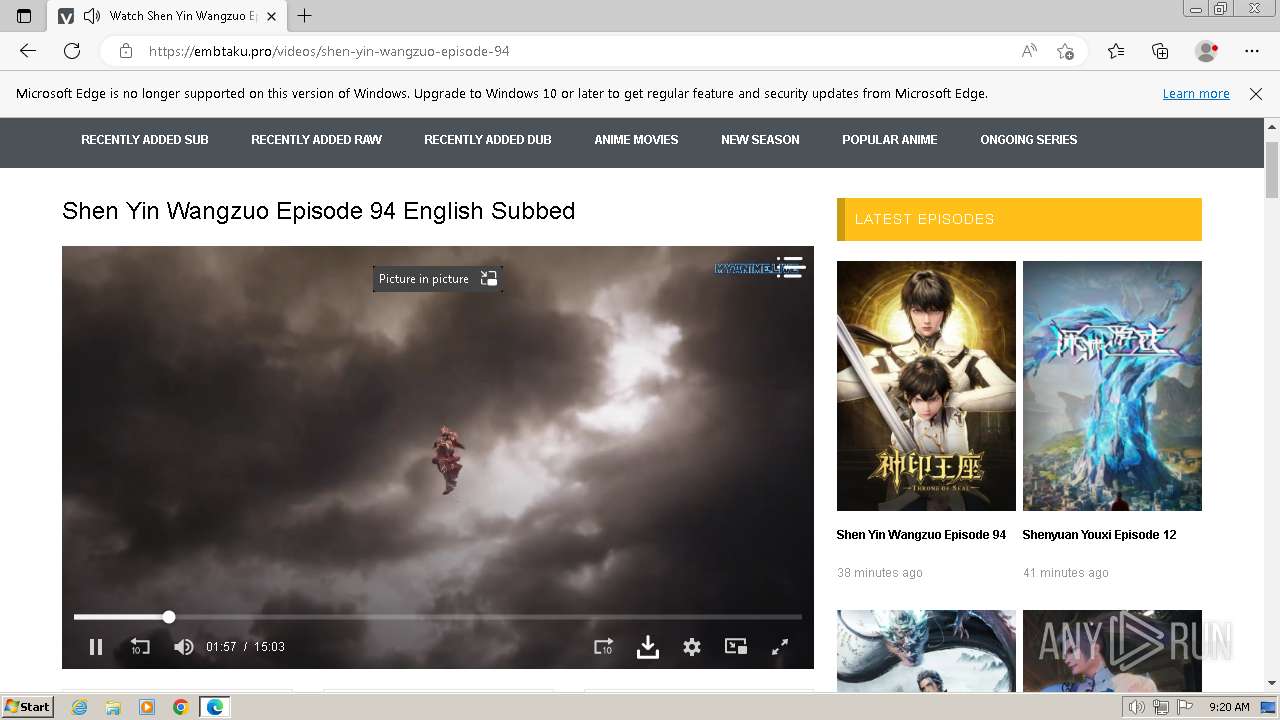The image size is (1280, 720).
Task: Select the Watch Shen Yin Wangzuo tab
Action: 167,16
